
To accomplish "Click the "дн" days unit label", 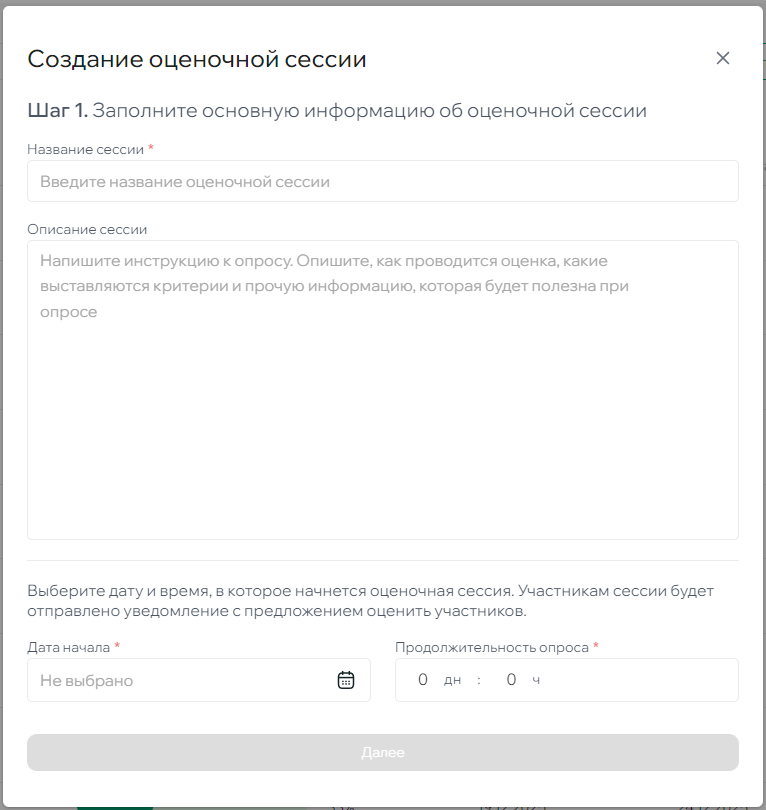I will click(x=453, y=681).
